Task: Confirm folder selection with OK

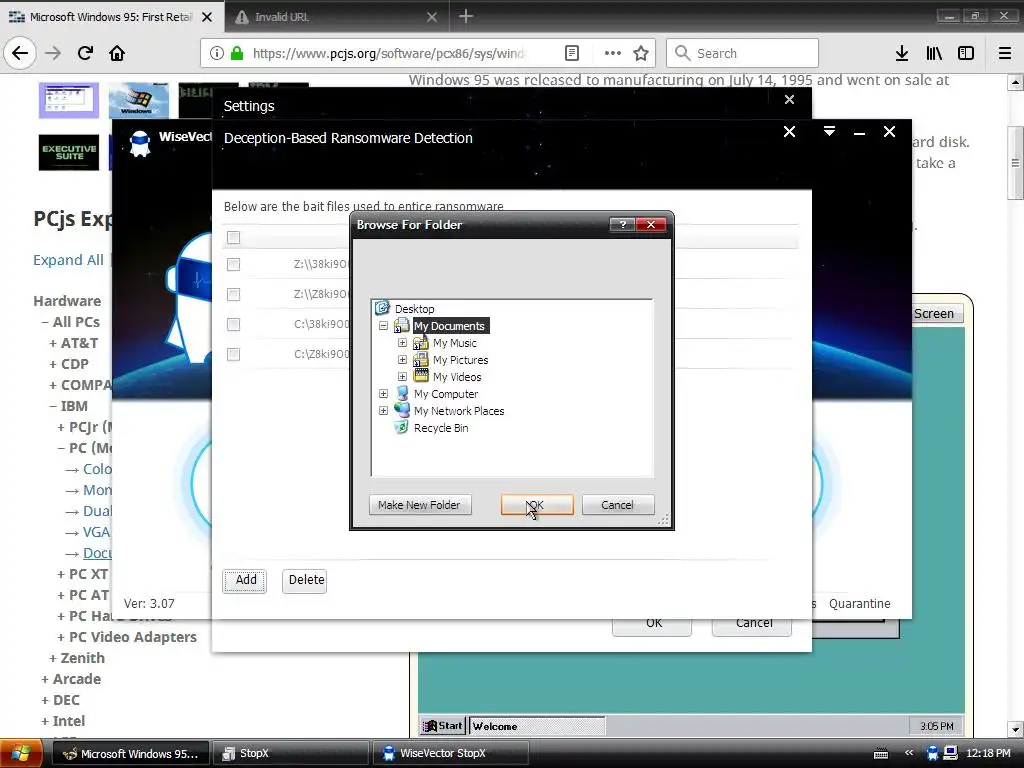Action: click(x=537, y=505)
